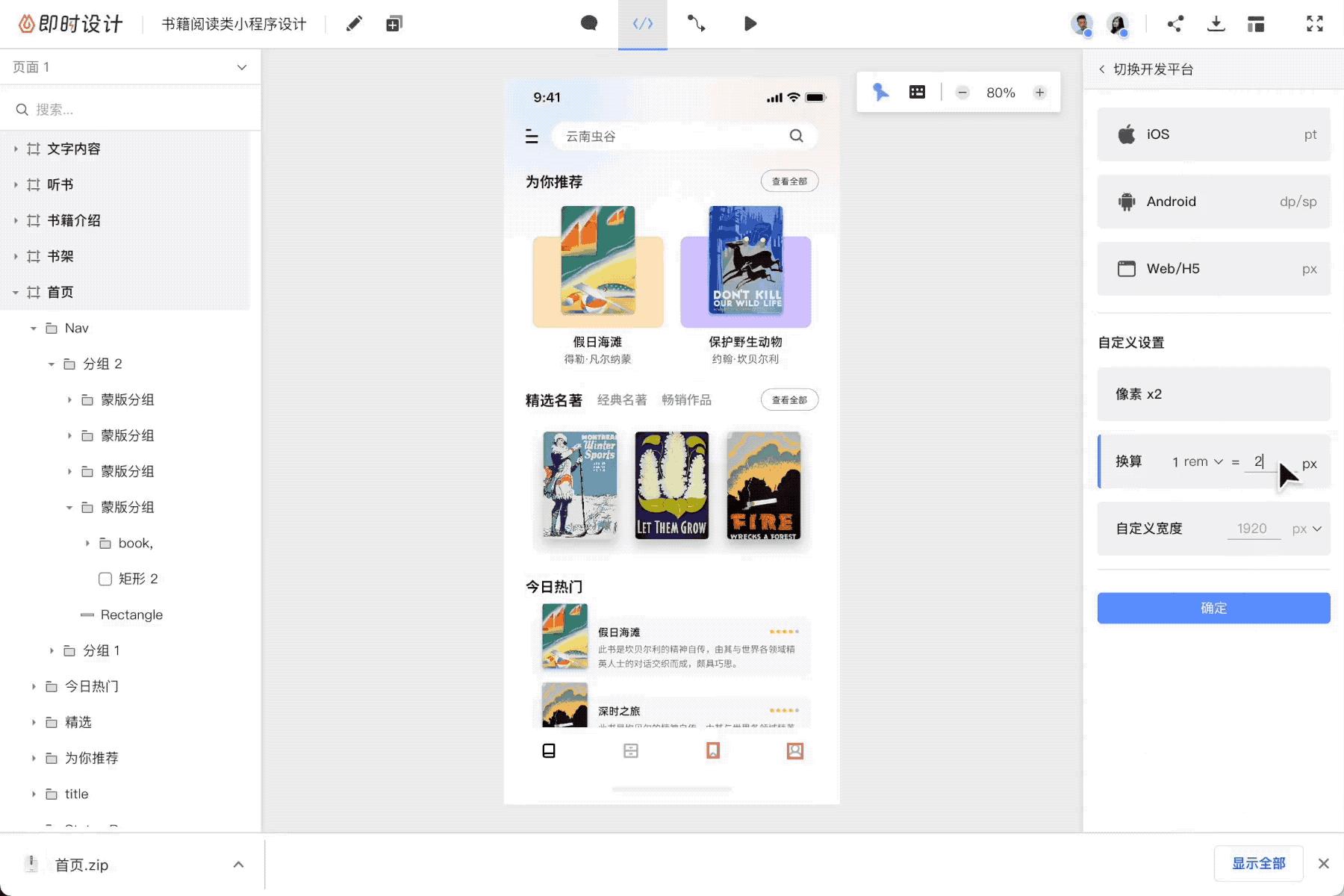
Task: Collapse the Nav group
Action: pos(33,328)
